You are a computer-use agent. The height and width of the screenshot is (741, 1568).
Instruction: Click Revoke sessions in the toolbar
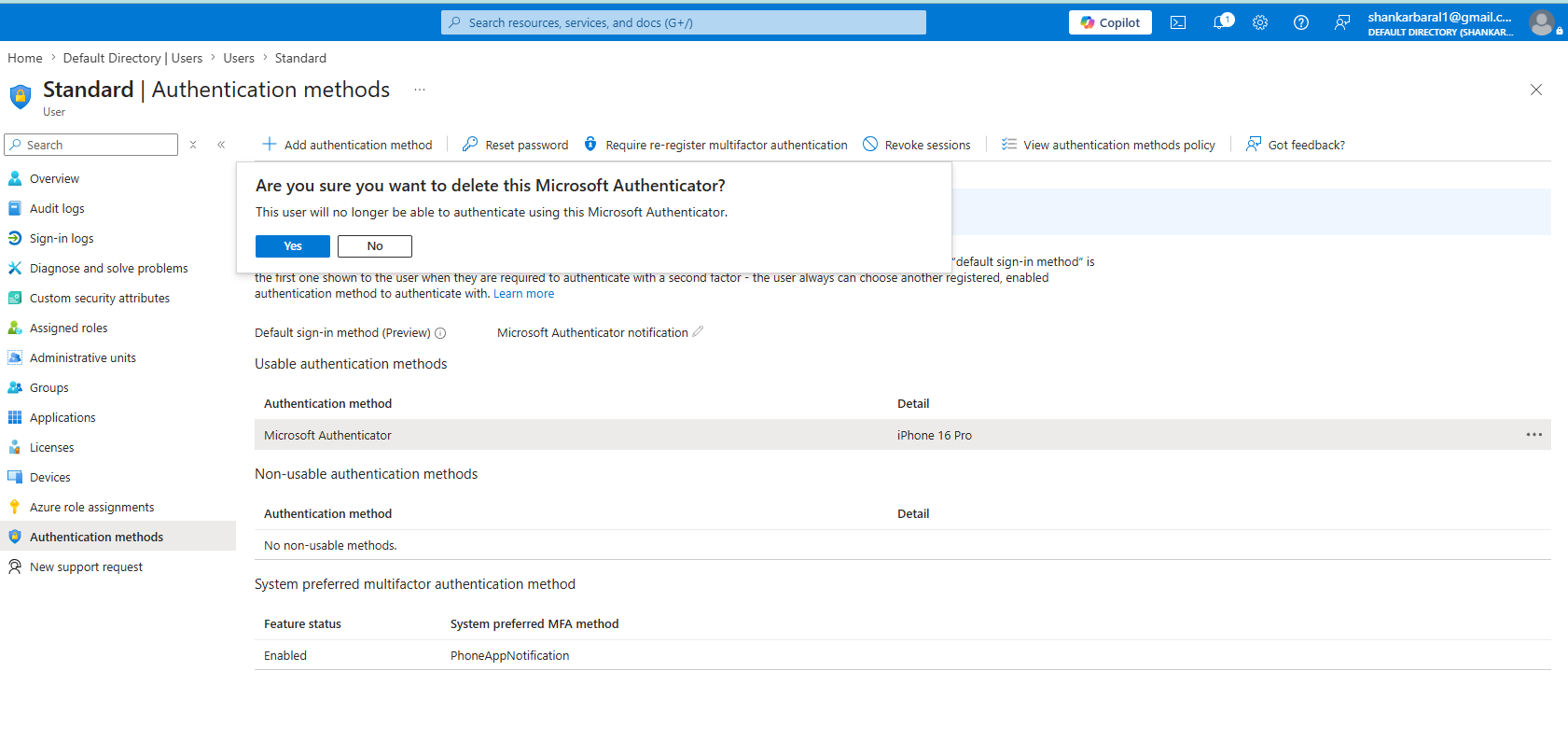pyautogui.click(x=917, y=145)
